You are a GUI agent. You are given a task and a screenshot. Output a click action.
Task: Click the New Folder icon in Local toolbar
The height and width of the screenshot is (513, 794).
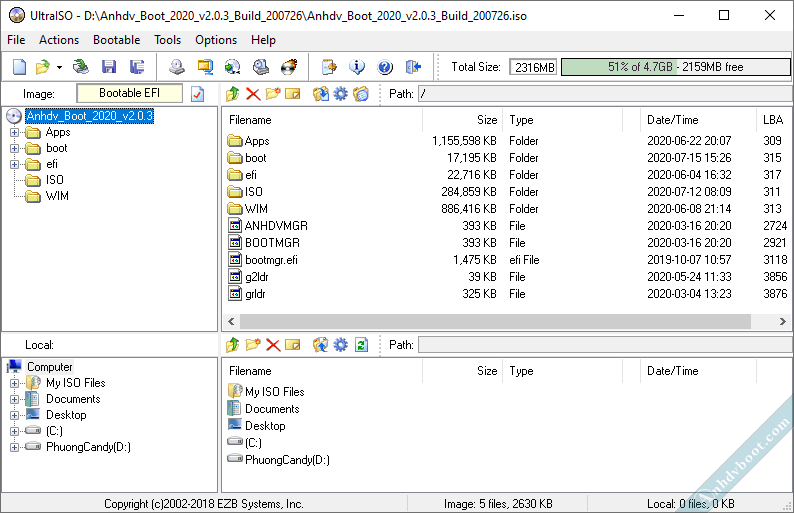[x=253, y=345]
